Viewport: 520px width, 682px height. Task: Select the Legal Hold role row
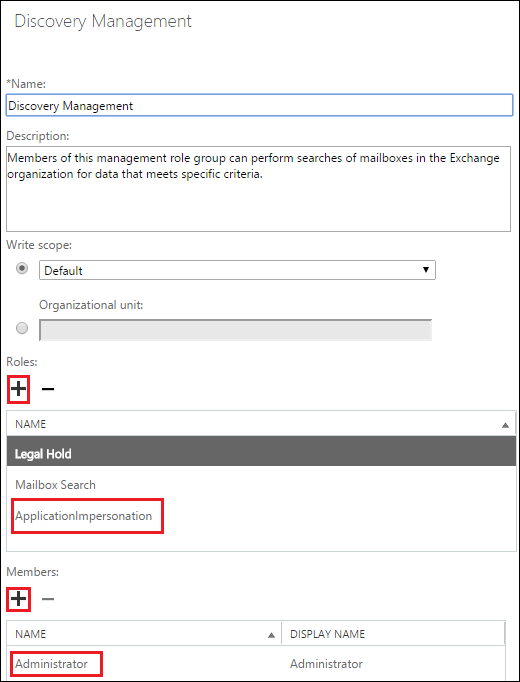261,454
